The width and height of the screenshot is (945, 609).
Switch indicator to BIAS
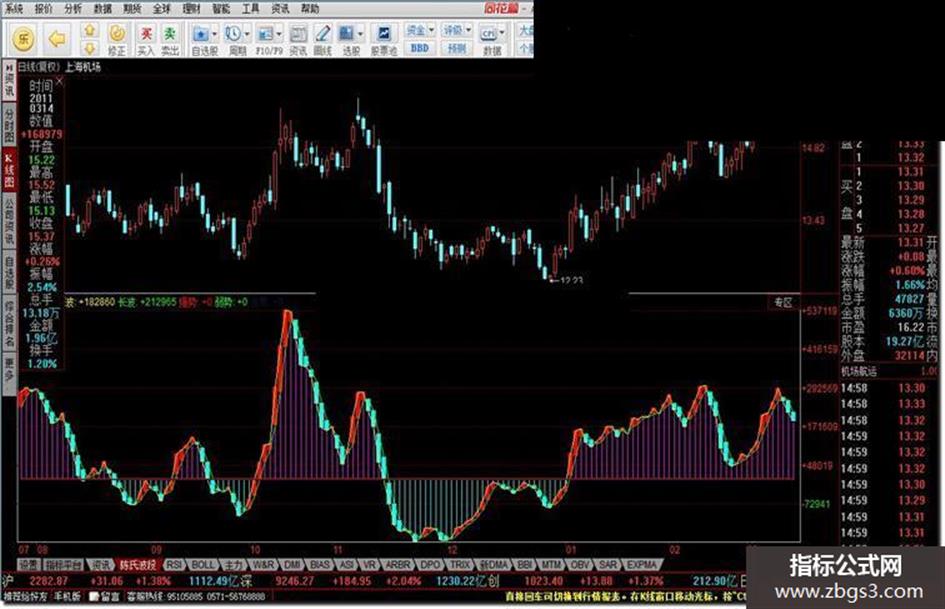pos(320,565)
